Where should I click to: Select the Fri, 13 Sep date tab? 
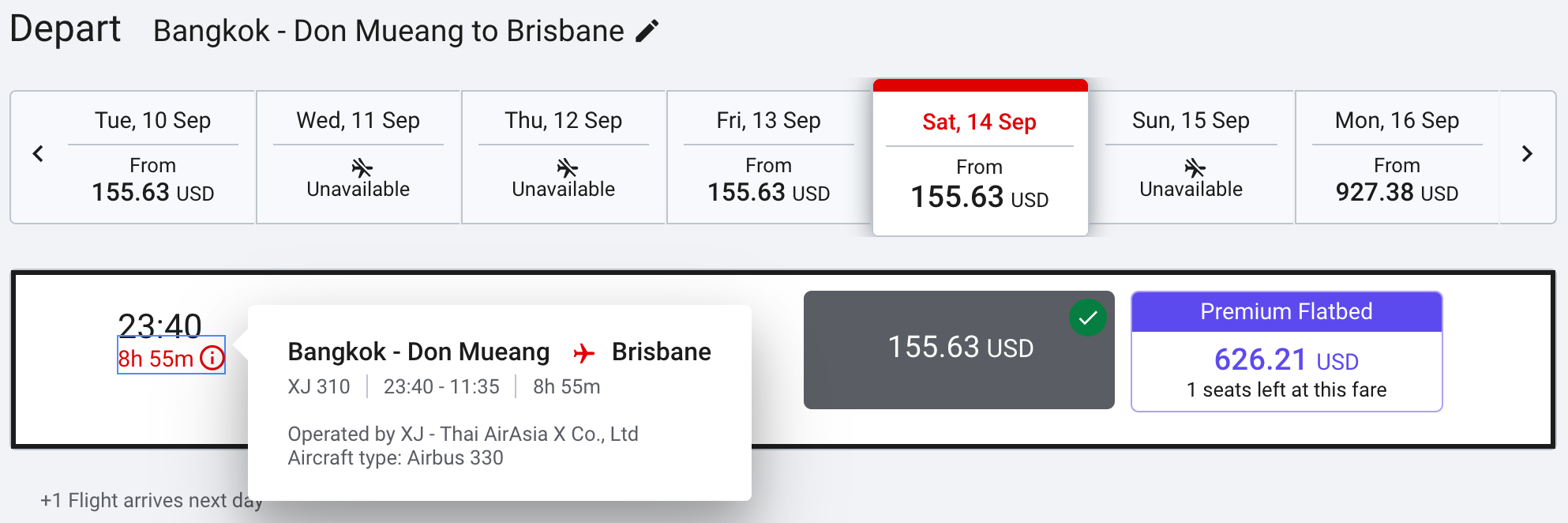click(768, 157)
